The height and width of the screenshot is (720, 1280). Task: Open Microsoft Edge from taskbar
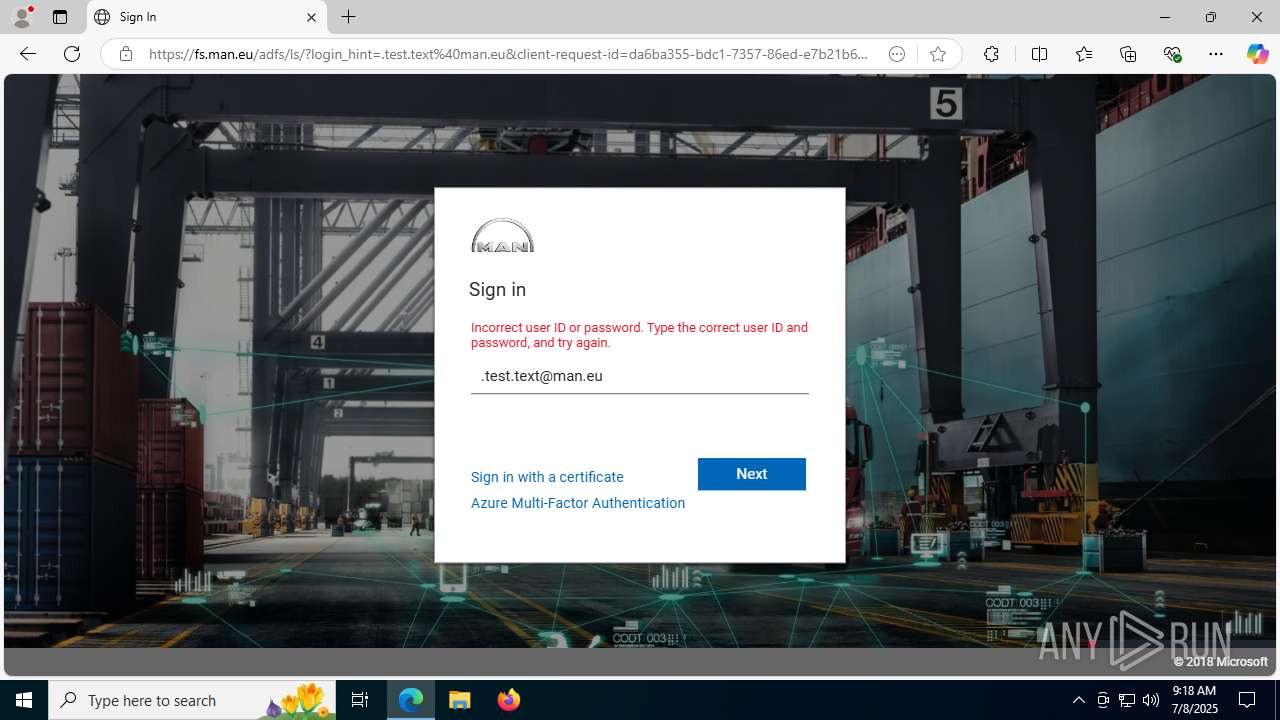click(411, 700)
